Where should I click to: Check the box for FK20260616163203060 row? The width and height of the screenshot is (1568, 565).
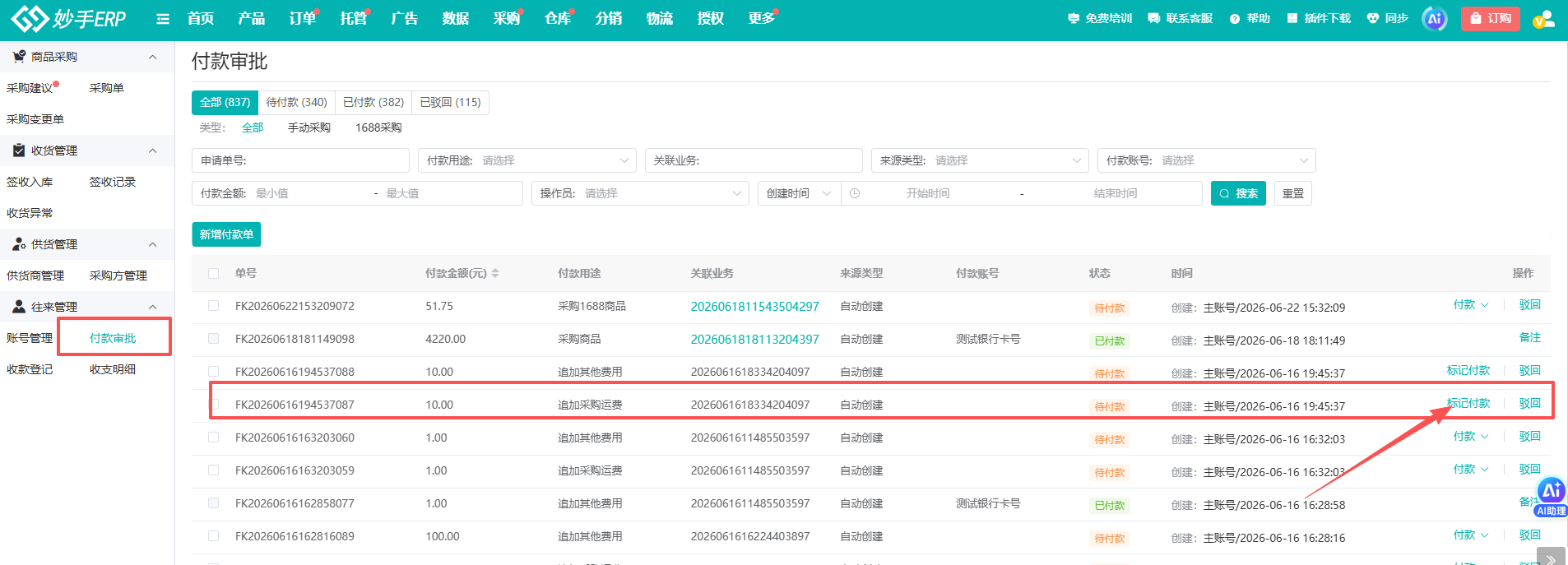click(x=214, y=438)
